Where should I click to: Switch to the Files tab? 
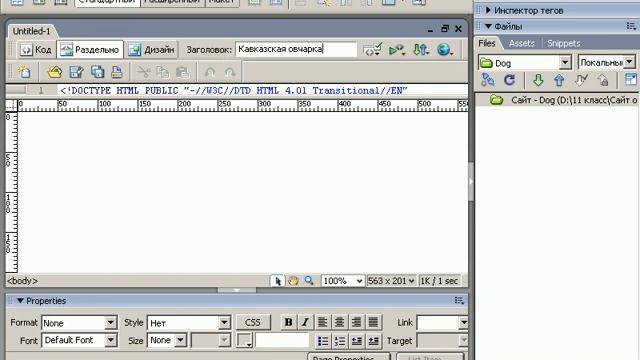[487, 43]
